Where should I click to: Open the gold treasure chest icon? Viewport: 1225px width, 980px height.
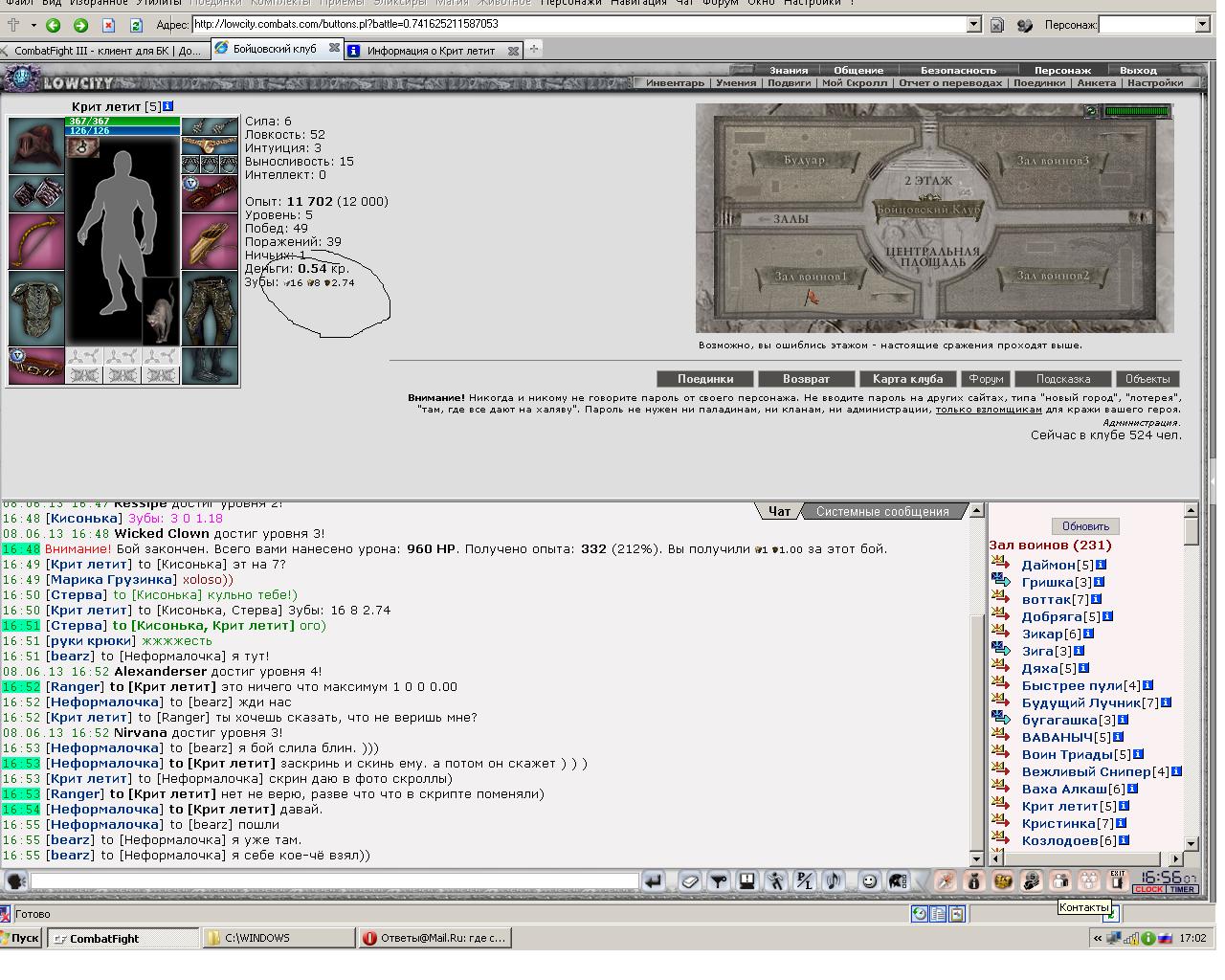click(1003, 880)
